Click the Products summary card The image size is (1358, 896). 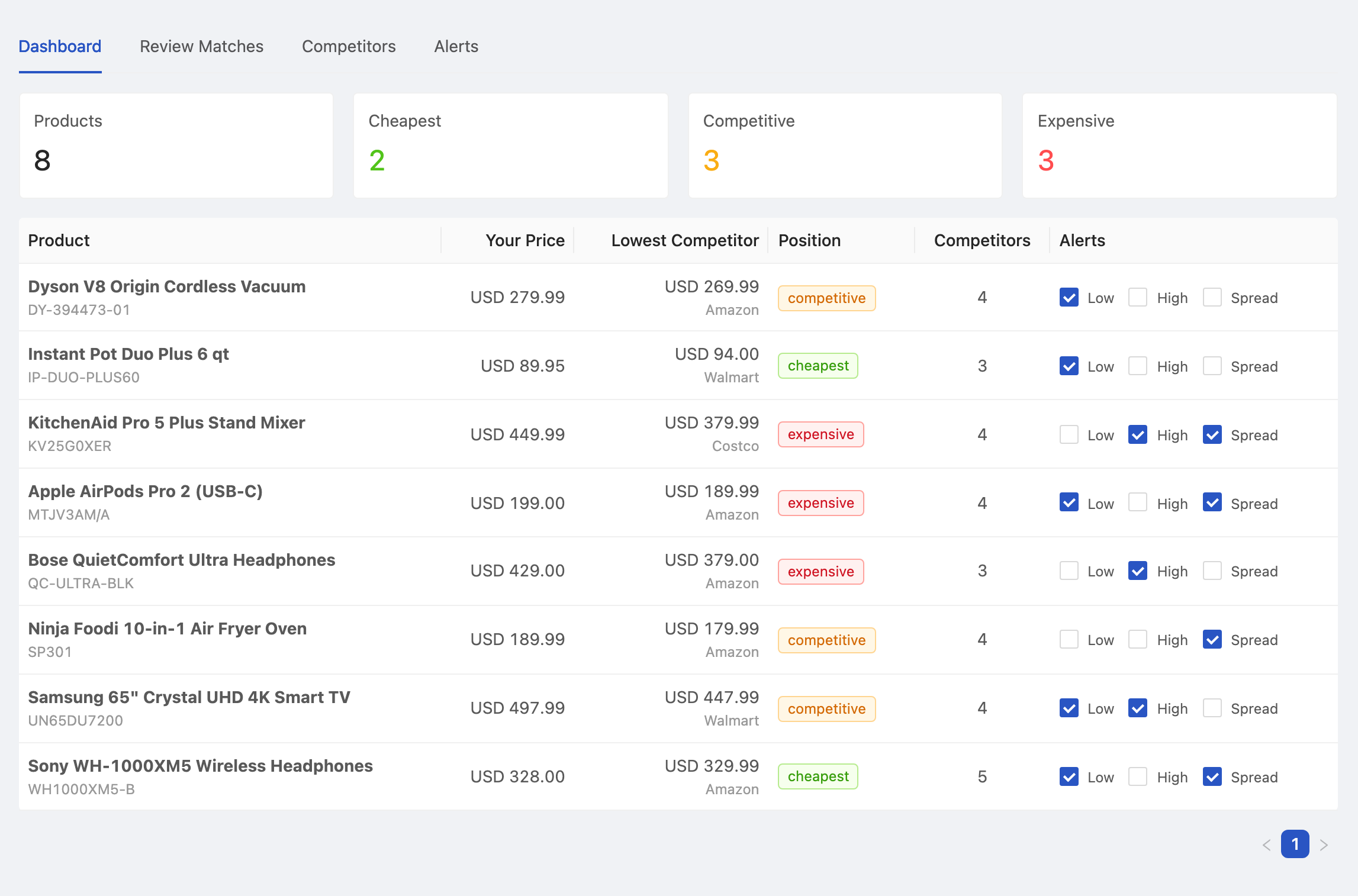tap(176, 146)
